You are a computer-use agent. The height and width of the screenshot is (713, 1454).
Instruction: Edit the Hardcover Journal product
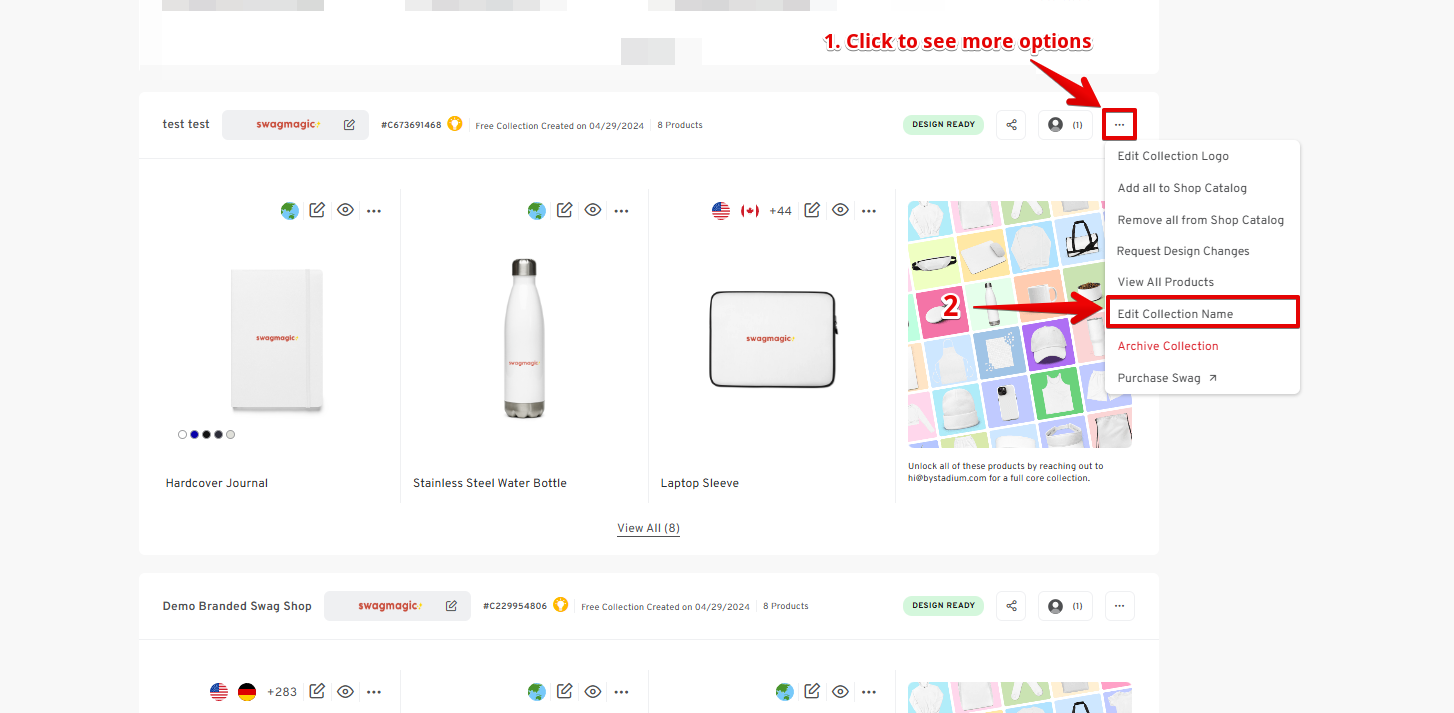point(317,211)
